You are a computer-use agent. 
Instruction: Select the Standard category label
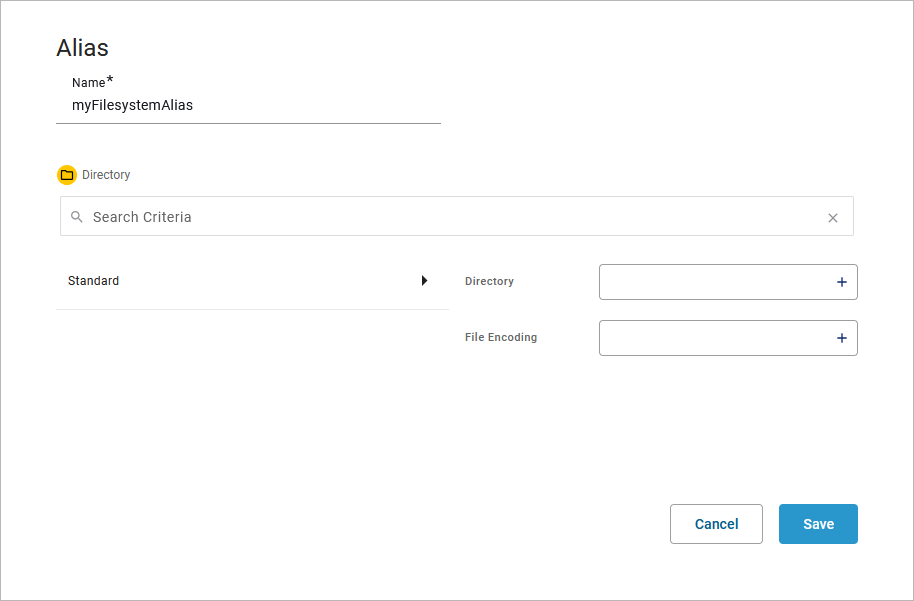(94, 281)
